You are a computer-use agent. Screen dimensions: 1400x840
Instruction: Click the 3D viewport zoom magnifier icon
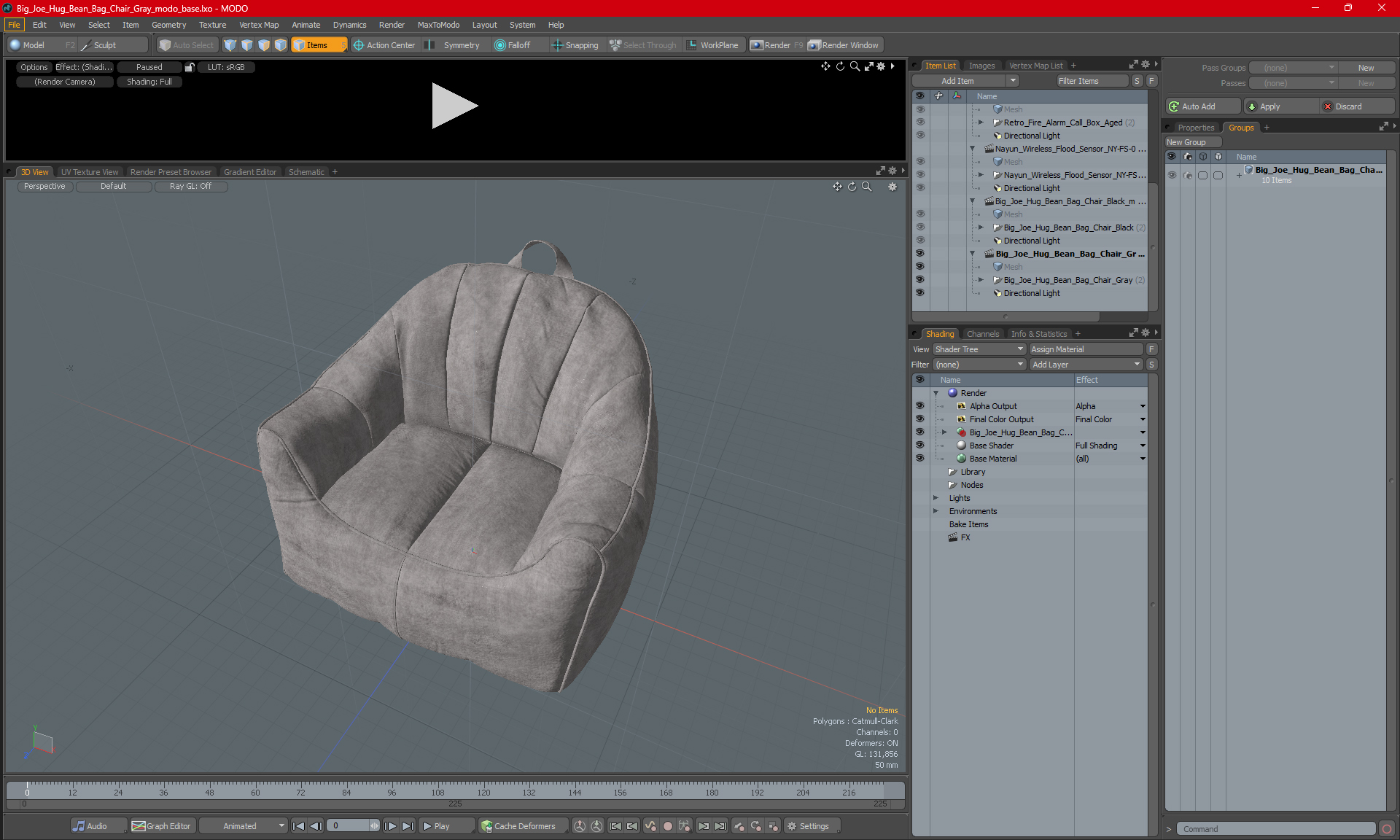point(867,187)
